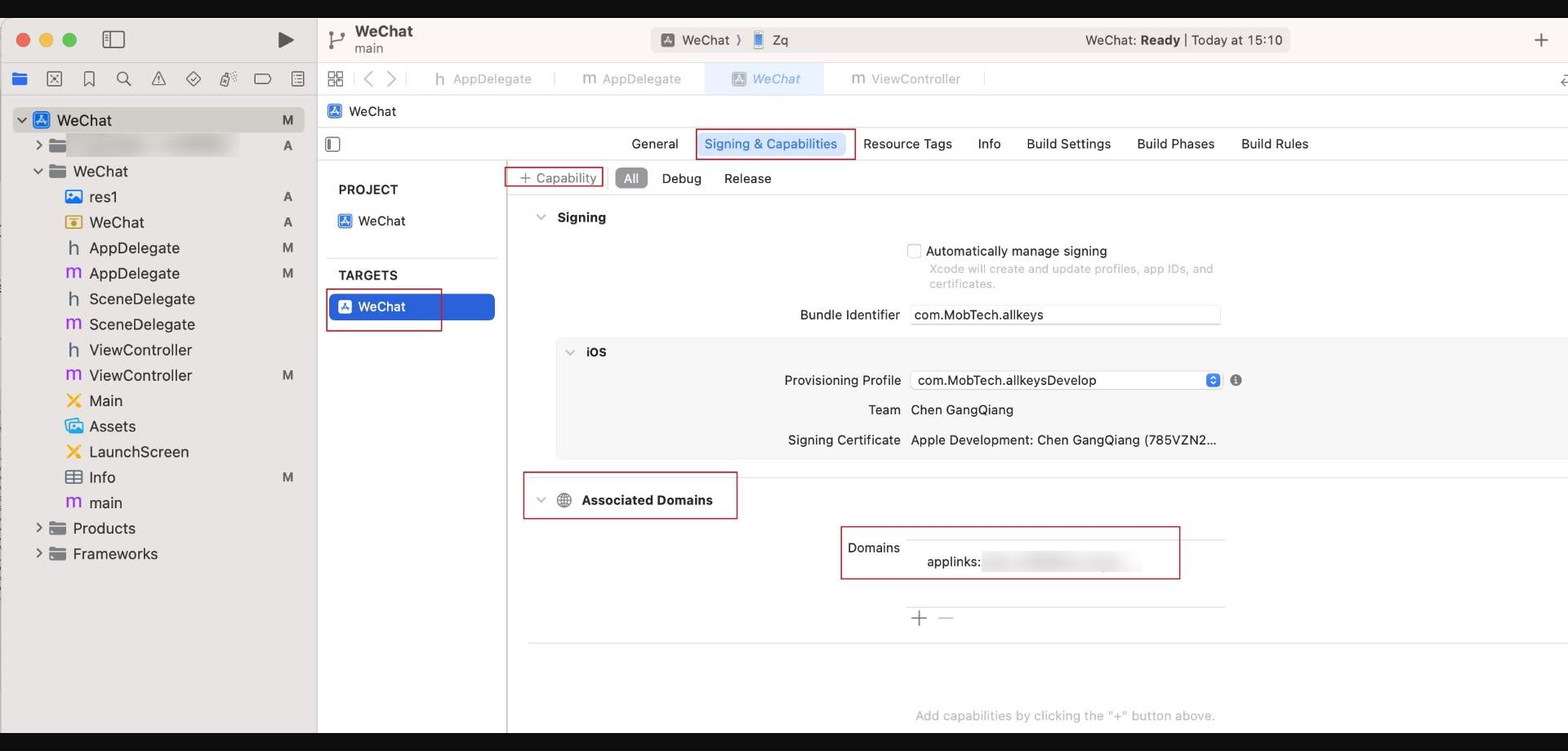Select SceneDelegate header file

tap(142, 299)
